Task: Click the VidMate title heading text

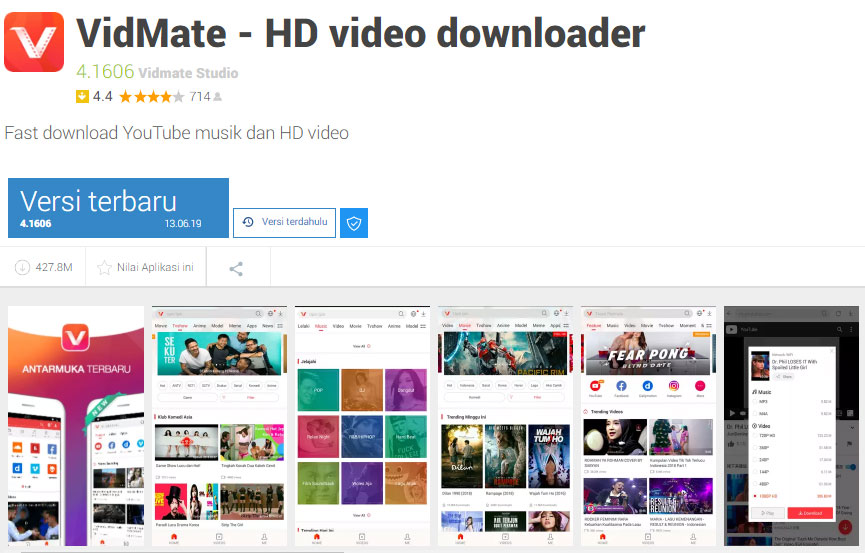Action: (361, 33)
